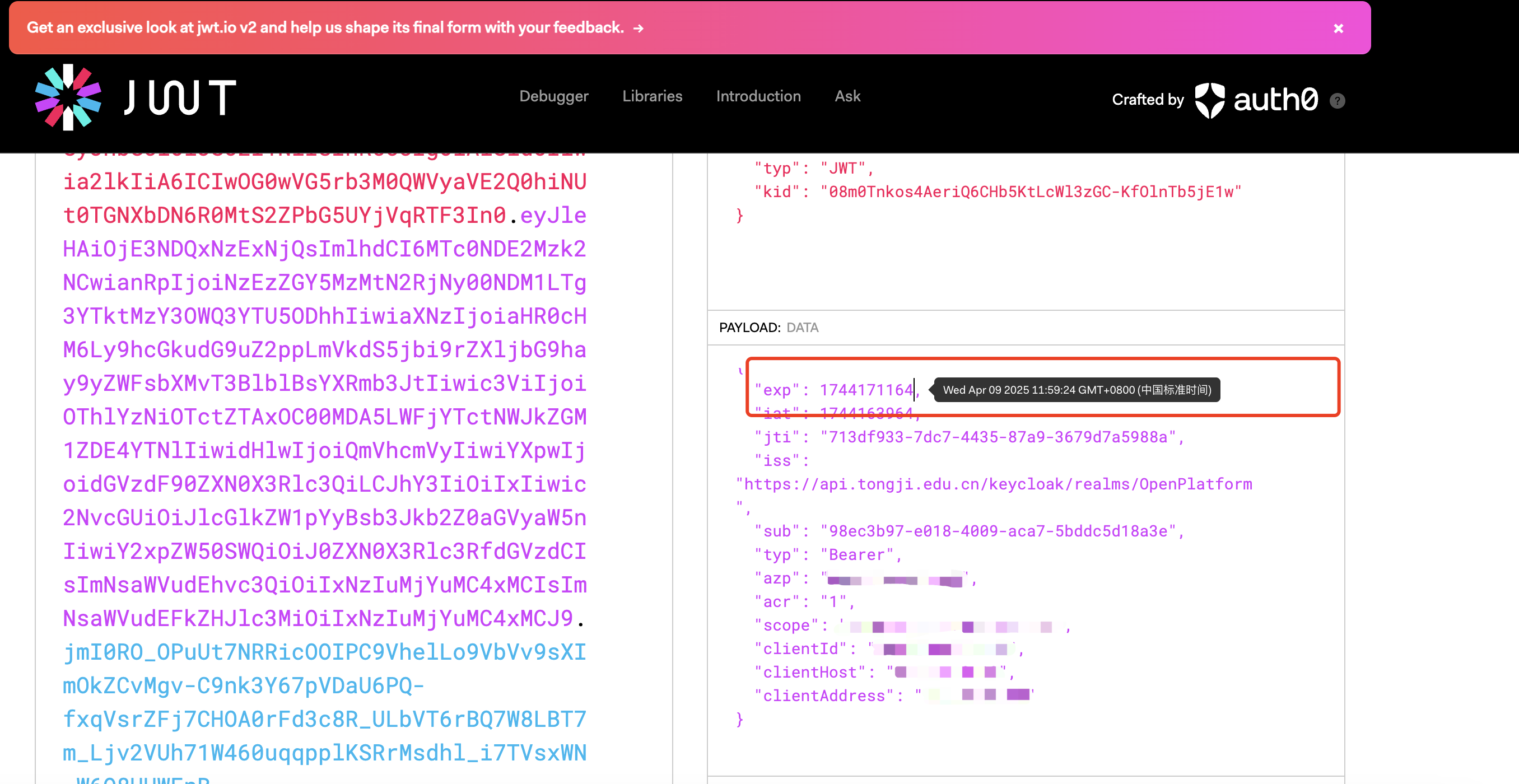Click the PAYLOAD: DATA section header

click(x=768, y=327)
